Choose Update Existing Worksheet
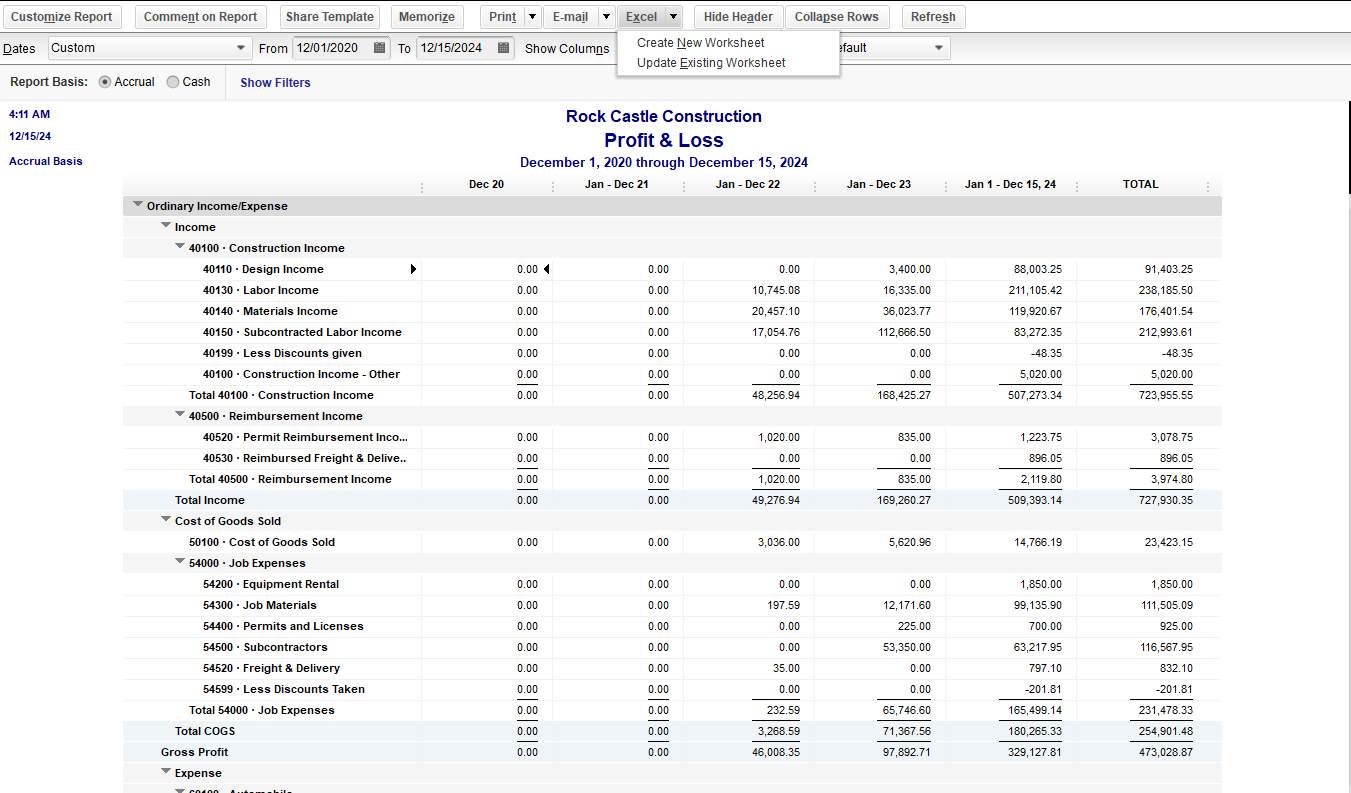The height and width of the screenshot is (793, 1351). [711, 63]
